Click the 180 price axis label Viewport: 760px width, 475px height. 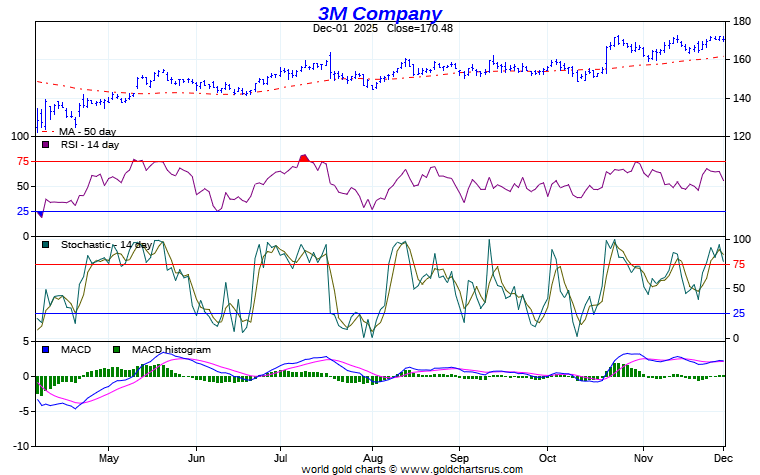[x=742, y=21]
